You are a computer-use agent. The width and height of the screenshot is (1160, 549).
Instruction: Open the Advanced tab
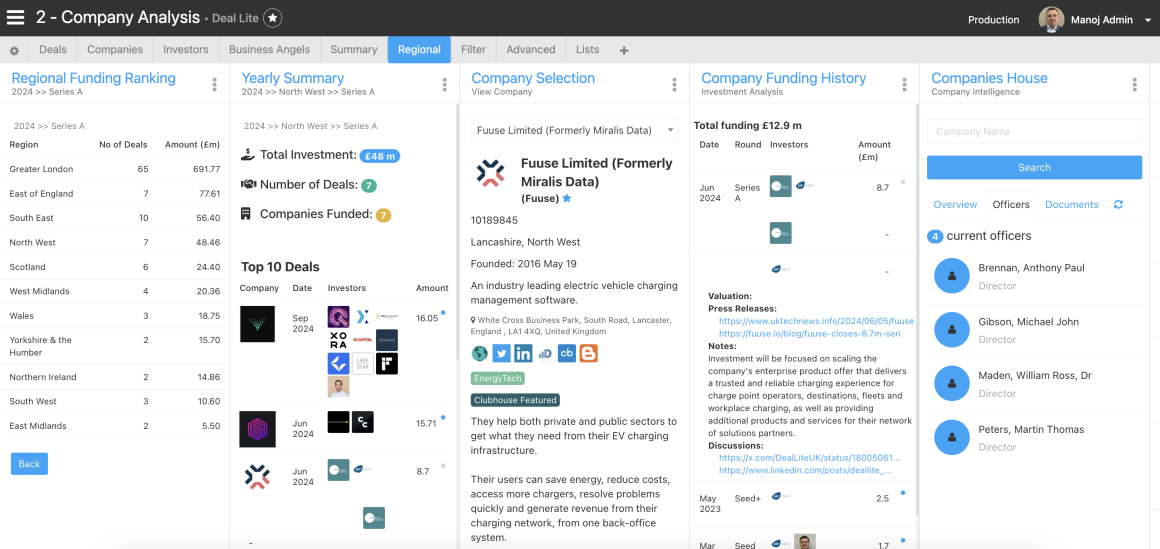click(x=530, y=50)
